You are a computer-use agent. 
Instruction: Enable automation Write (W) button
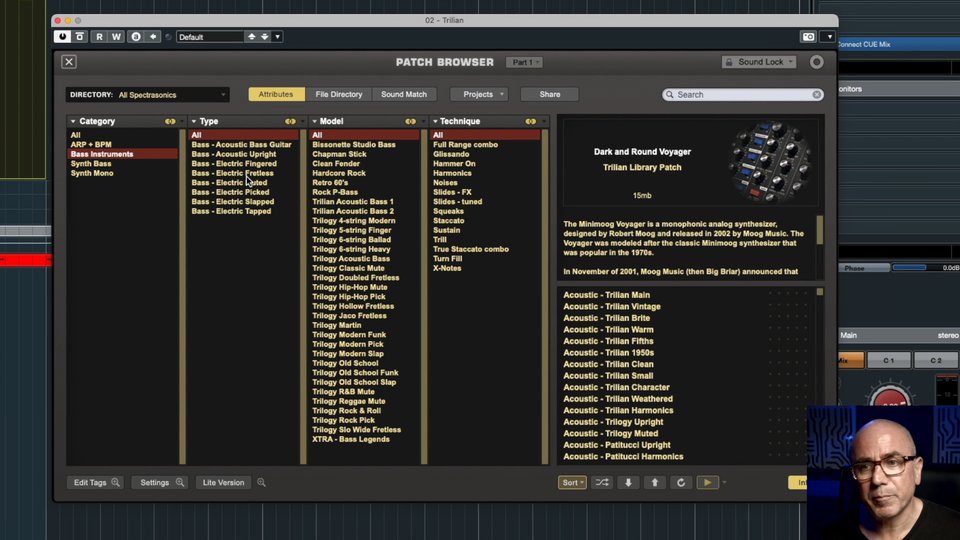point(116,37)
